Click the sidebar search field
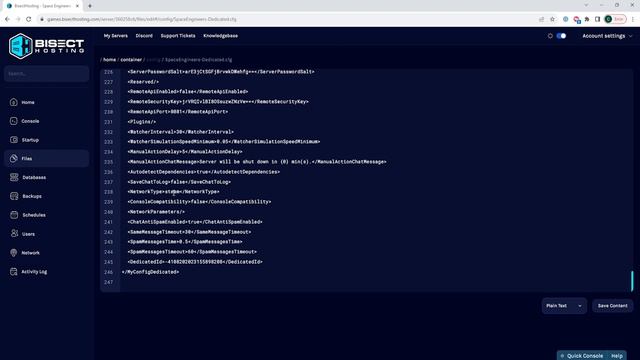 pyautogui.click(x=47, y=74)
